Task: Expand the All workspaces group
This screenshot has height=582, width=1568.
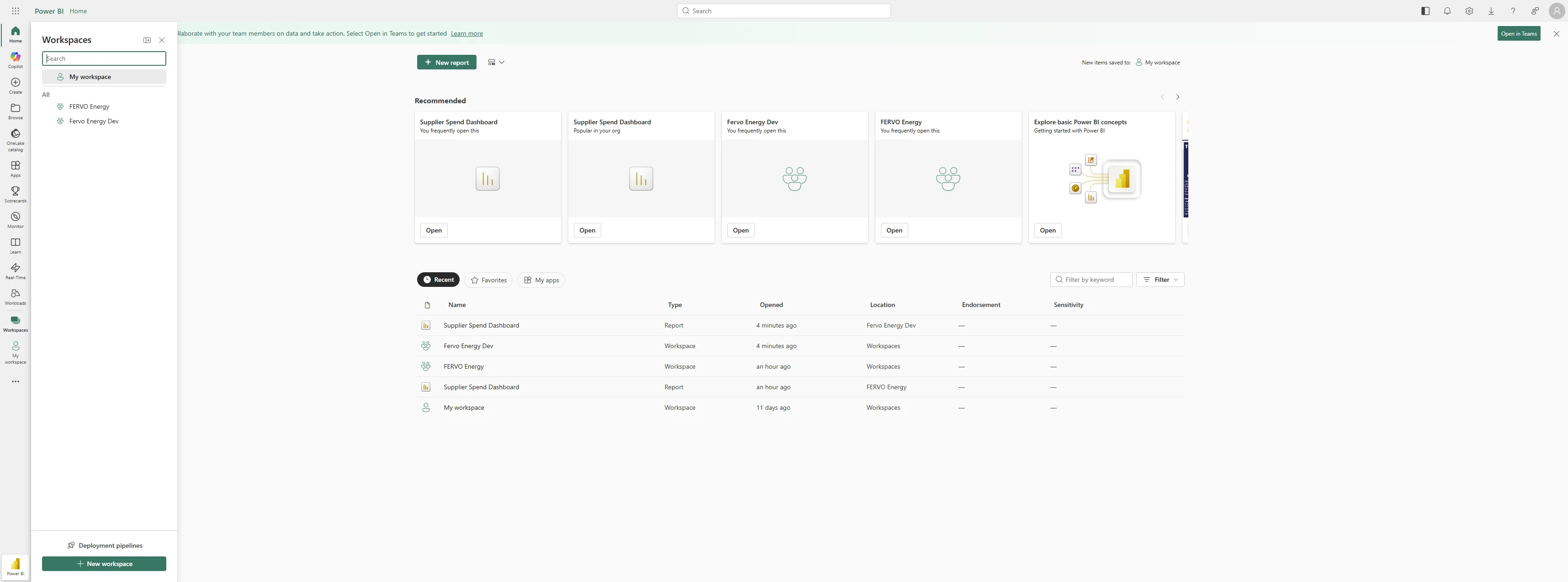Action: point(46,95)
